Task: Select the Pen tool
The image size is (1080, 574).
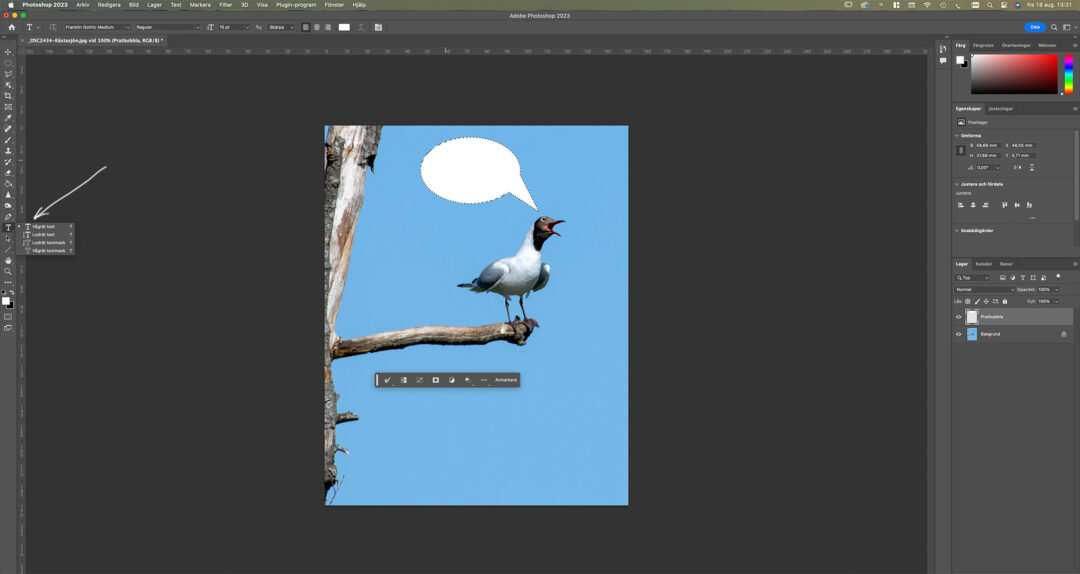Action: click(x=8, y=216)
